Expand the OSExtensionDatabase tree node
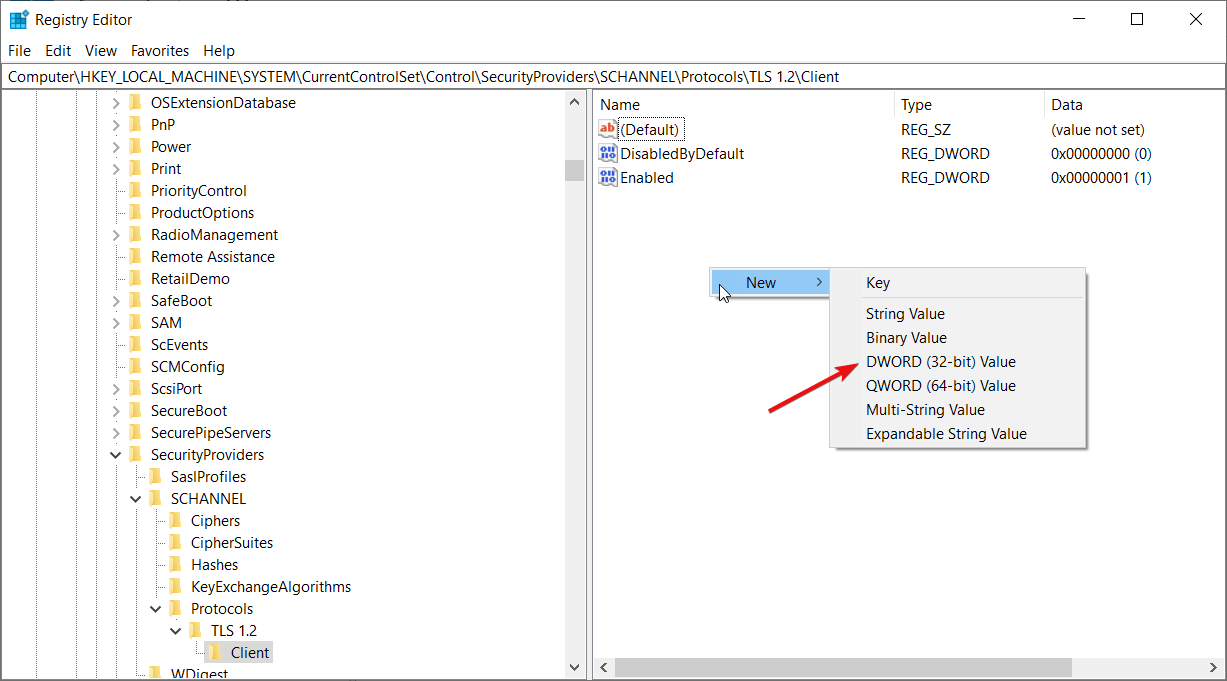Screen dimensions: 1227x681 pos(116,102)
